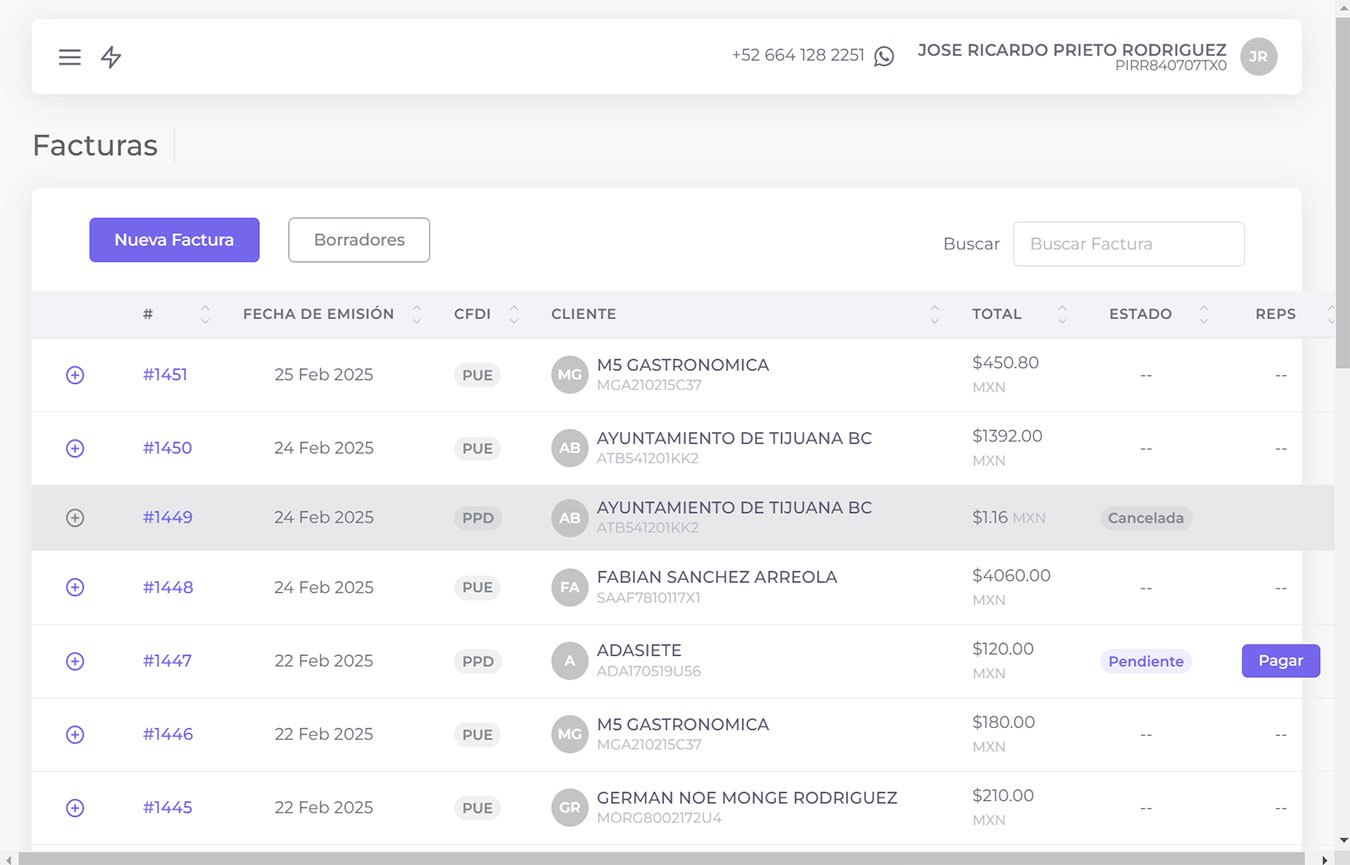This screenshot has height=865, width=1350.
Task: Open the Borradores drafts list
Action: coord(359,240)
